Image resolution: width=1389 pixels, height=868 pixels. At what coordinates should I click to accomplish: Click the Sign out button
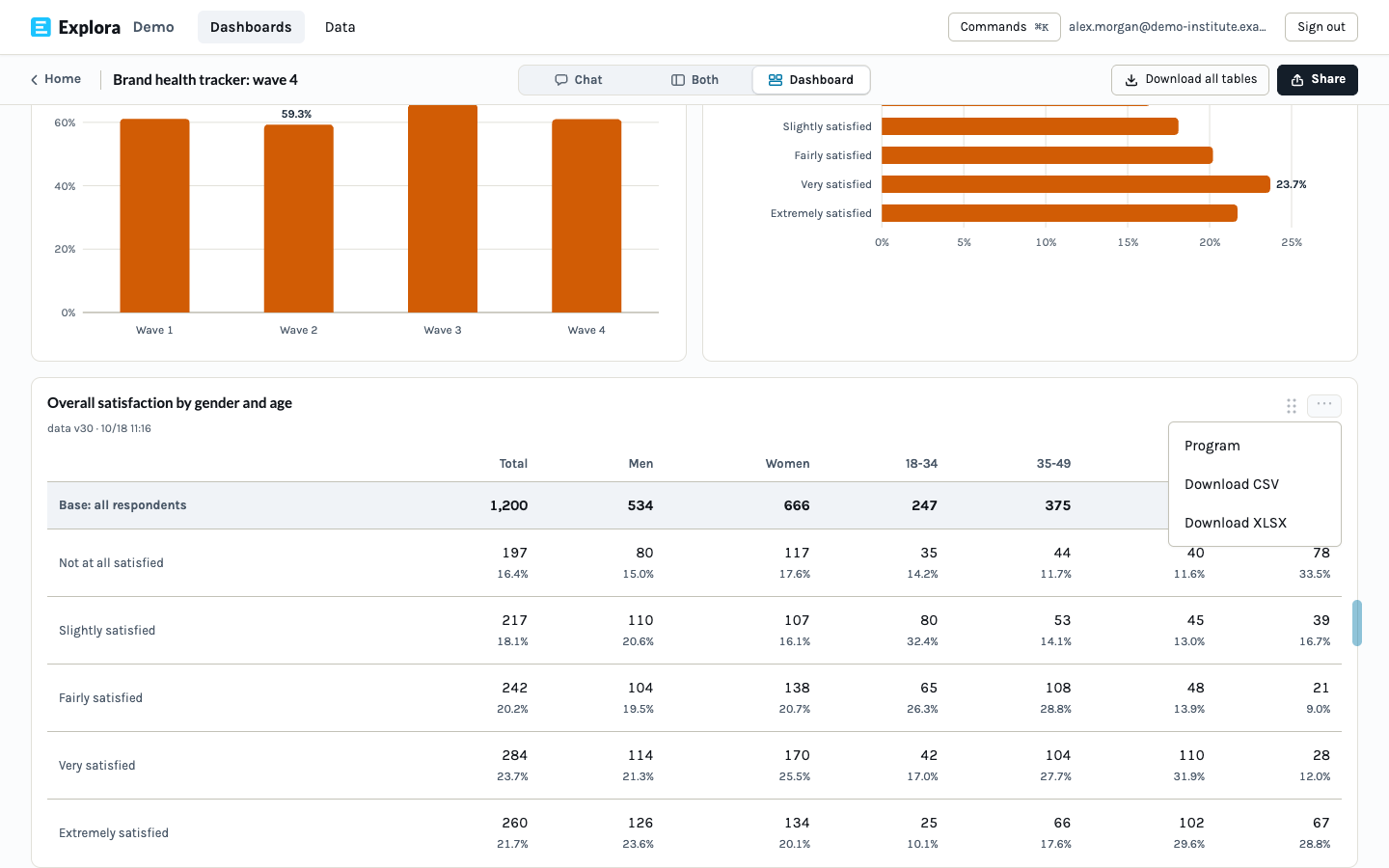point(1321,27)
